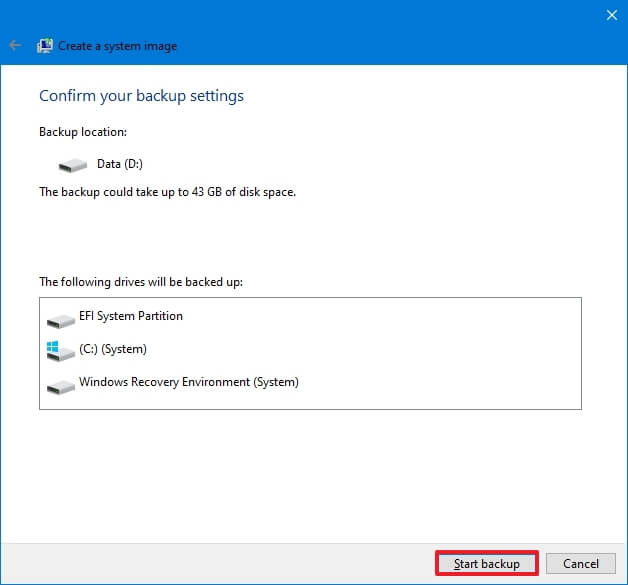Click the Windows logo (C:) drive icon
Viewport: 628px width, 585px height.
pyautogui.click(x=60, y=350)
